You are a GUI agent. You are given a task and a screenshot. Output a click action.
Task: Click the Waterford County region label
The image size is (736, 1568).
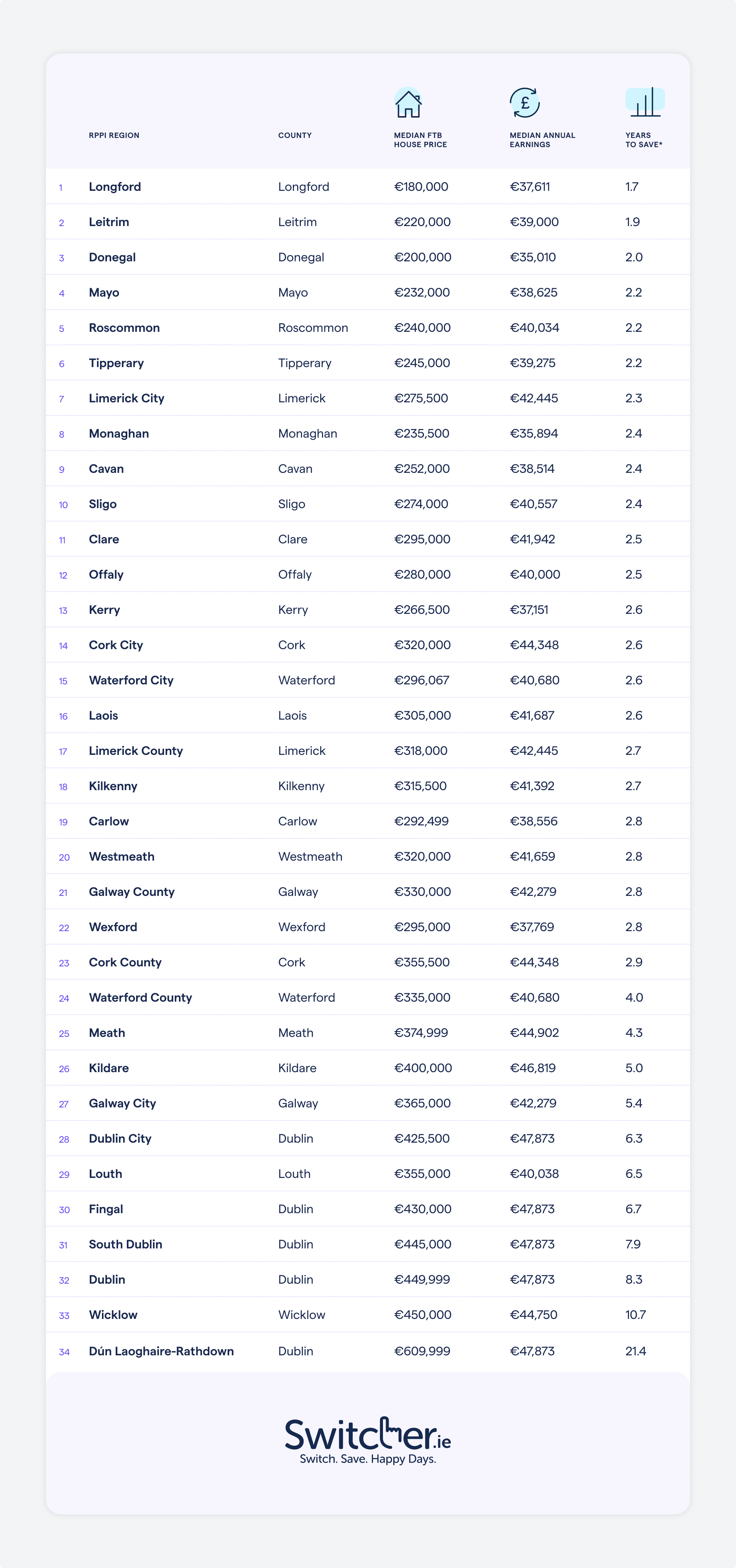[x=140, y=997]
